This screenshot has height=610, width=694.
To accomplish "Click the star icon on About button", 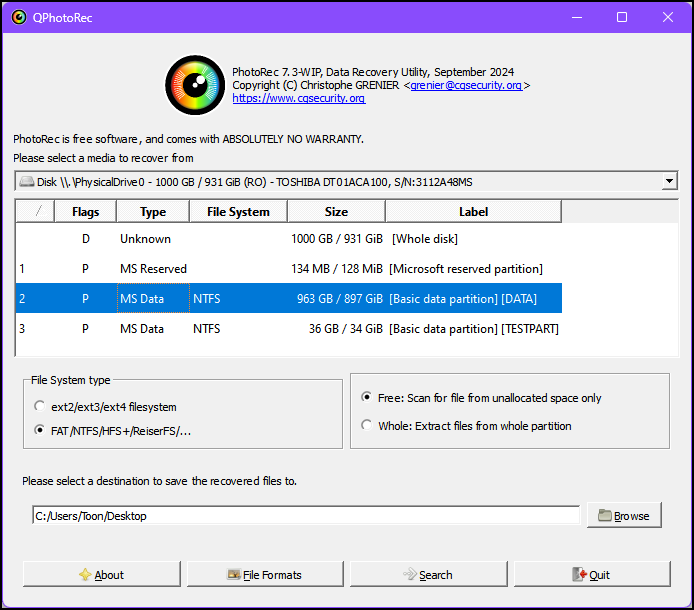I will pos(85,575).
